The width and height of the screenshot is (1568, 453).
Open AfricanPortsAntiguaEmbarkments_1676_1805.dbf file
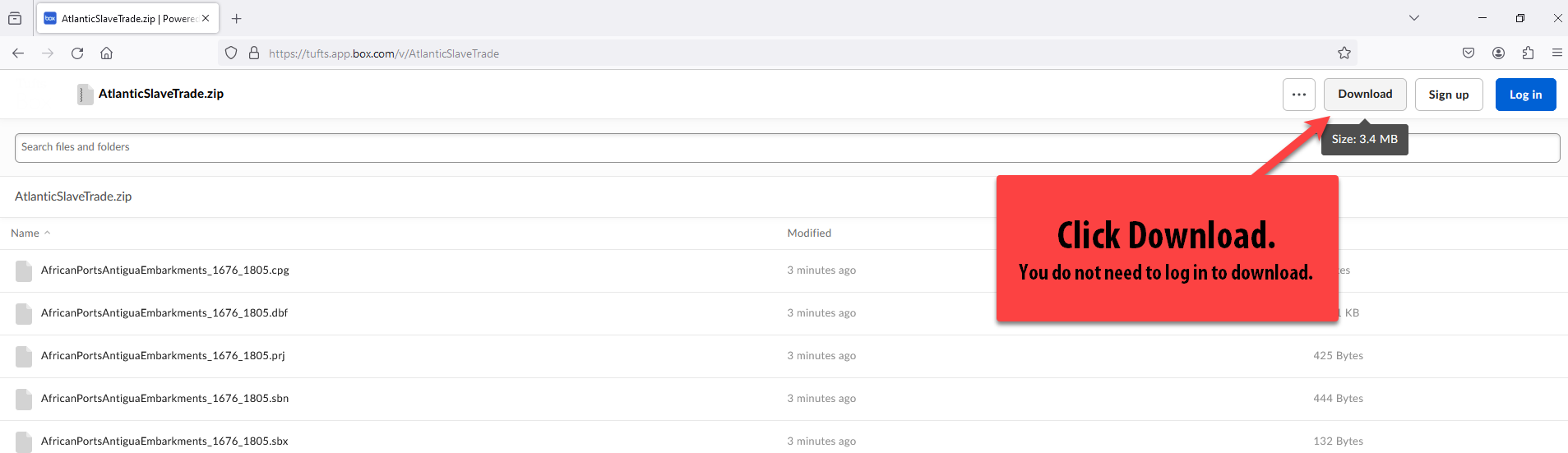tap(164, 313)
